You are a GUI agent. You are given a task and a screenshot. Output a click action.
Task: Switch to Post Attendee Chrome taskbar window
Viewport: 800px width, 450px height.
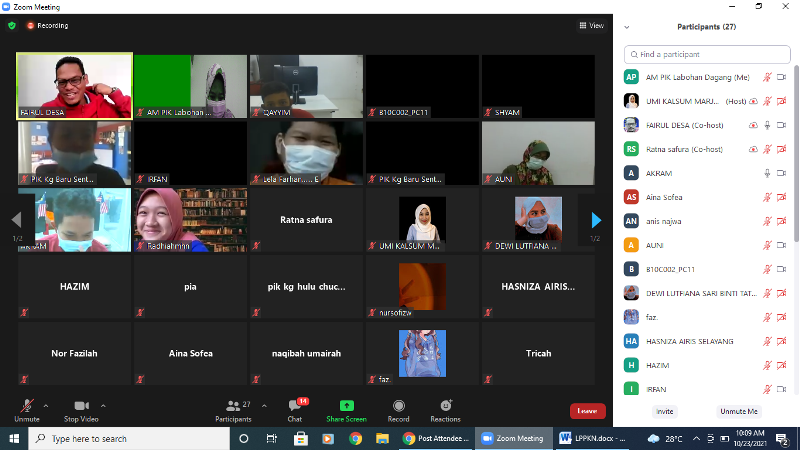pos(436,439)
